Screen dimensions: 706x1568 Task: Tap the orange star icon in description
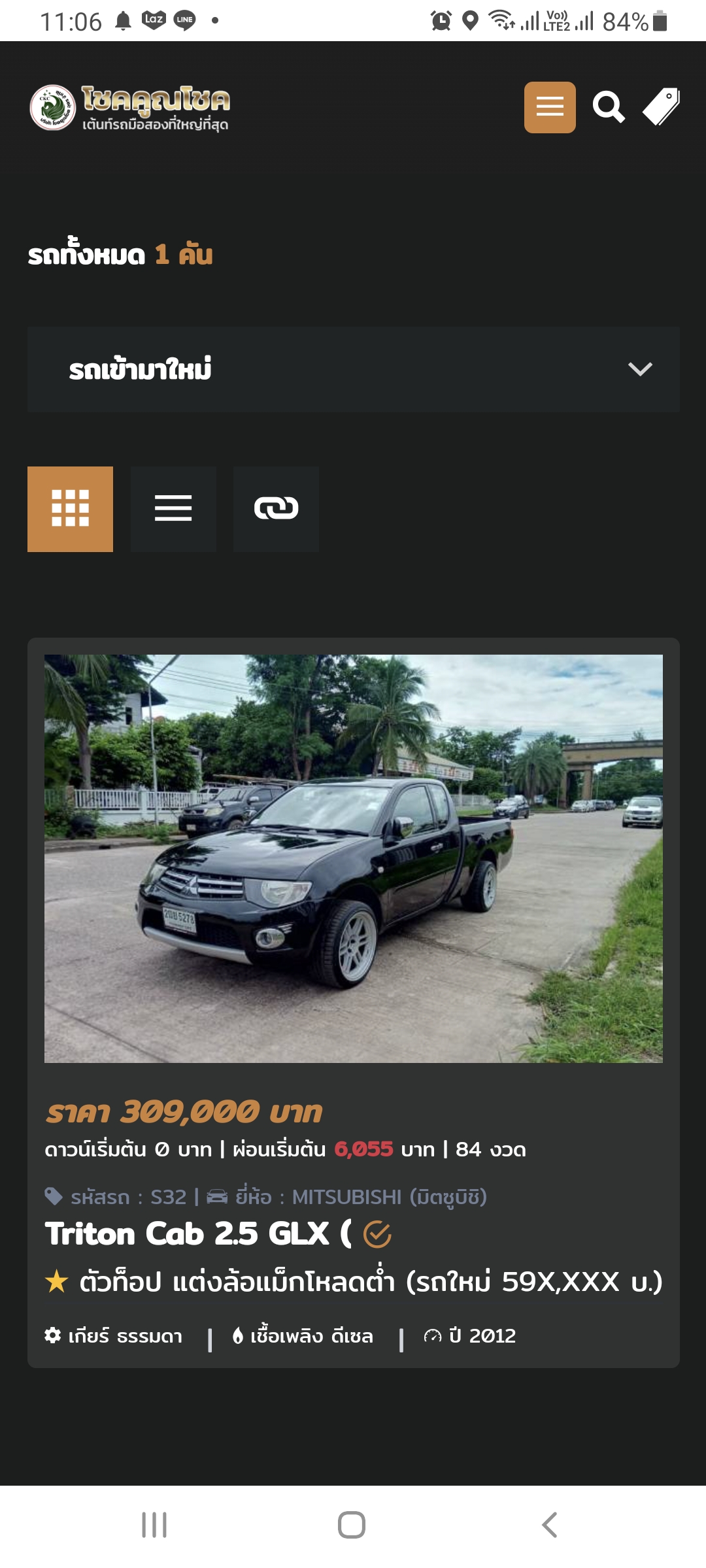pyautogui.click(x=57, y=1281)
